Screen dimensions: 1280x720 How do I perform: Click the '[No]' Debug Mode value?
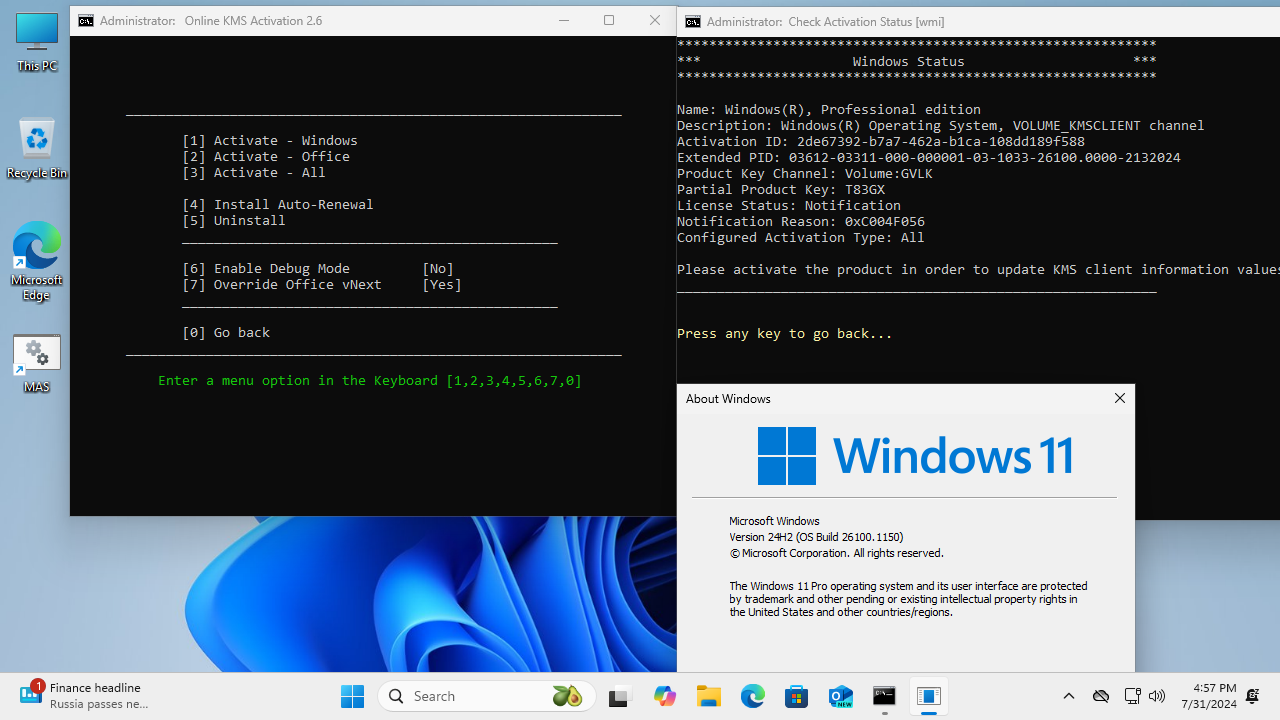point(438,269)
